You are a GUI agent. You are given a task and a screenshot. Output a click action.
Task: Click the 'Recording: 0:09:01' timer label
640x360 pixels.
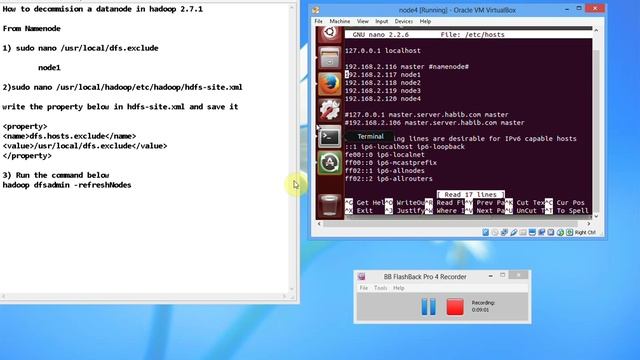tap(483, 306)
